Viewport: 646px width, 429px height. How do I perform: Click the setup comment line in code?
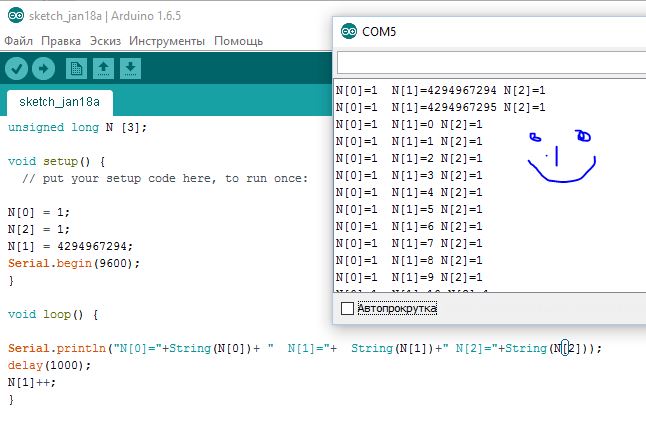point(165,178)
